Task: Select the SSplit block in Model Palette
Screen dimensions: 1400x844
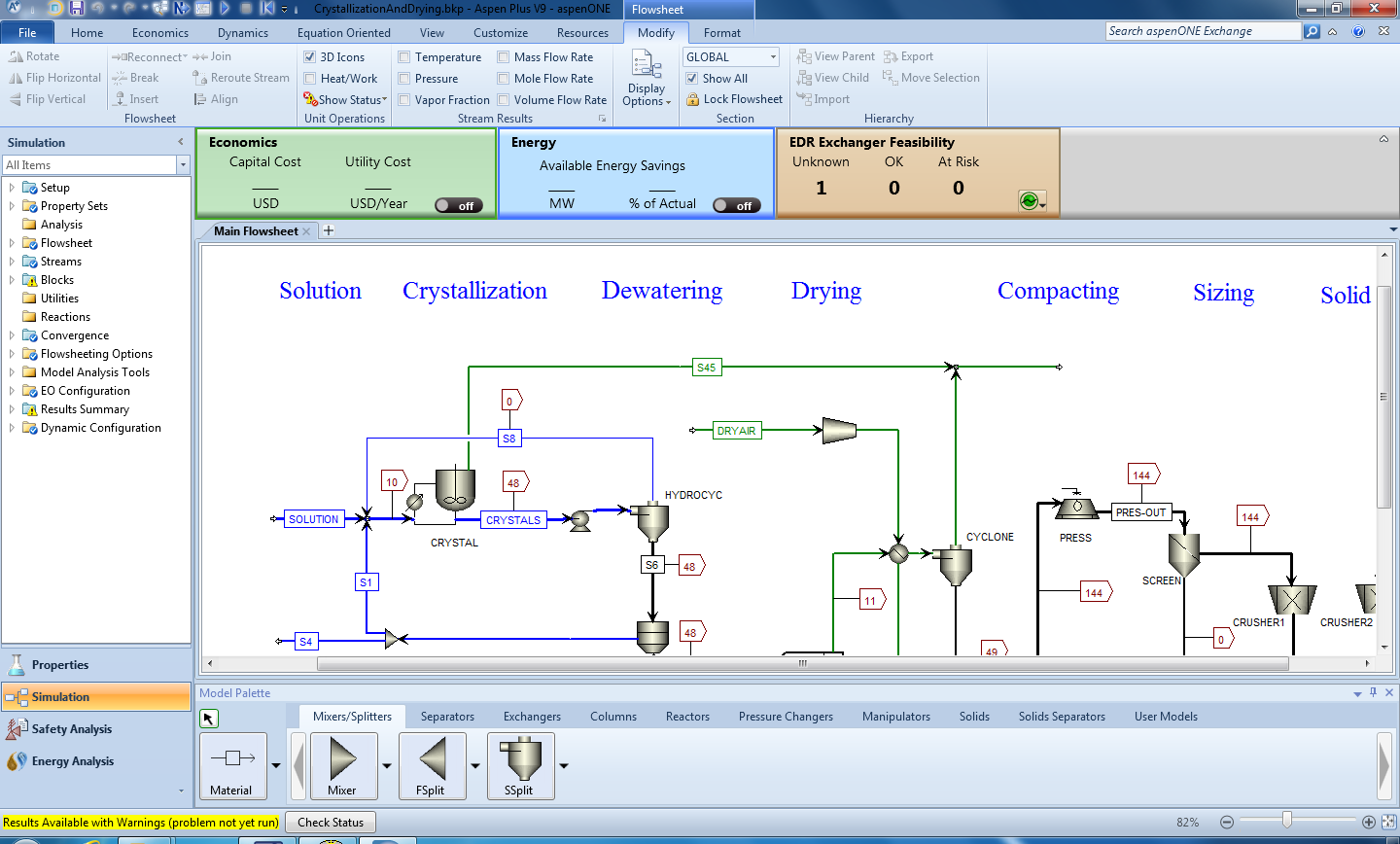Action: click(520, 765)
